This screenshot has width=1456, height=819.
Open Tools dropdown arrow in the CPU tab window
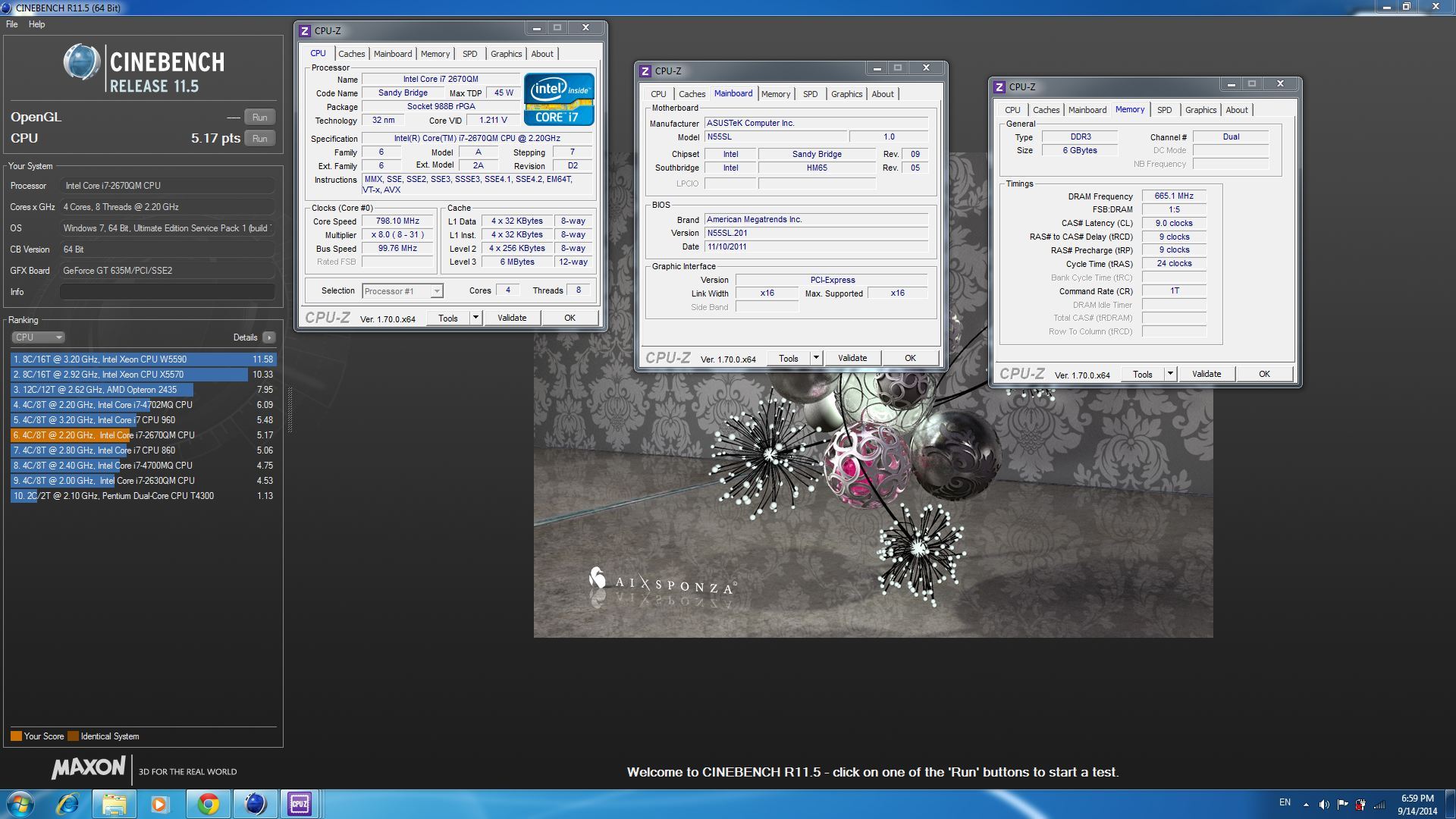tap(475, 318)
